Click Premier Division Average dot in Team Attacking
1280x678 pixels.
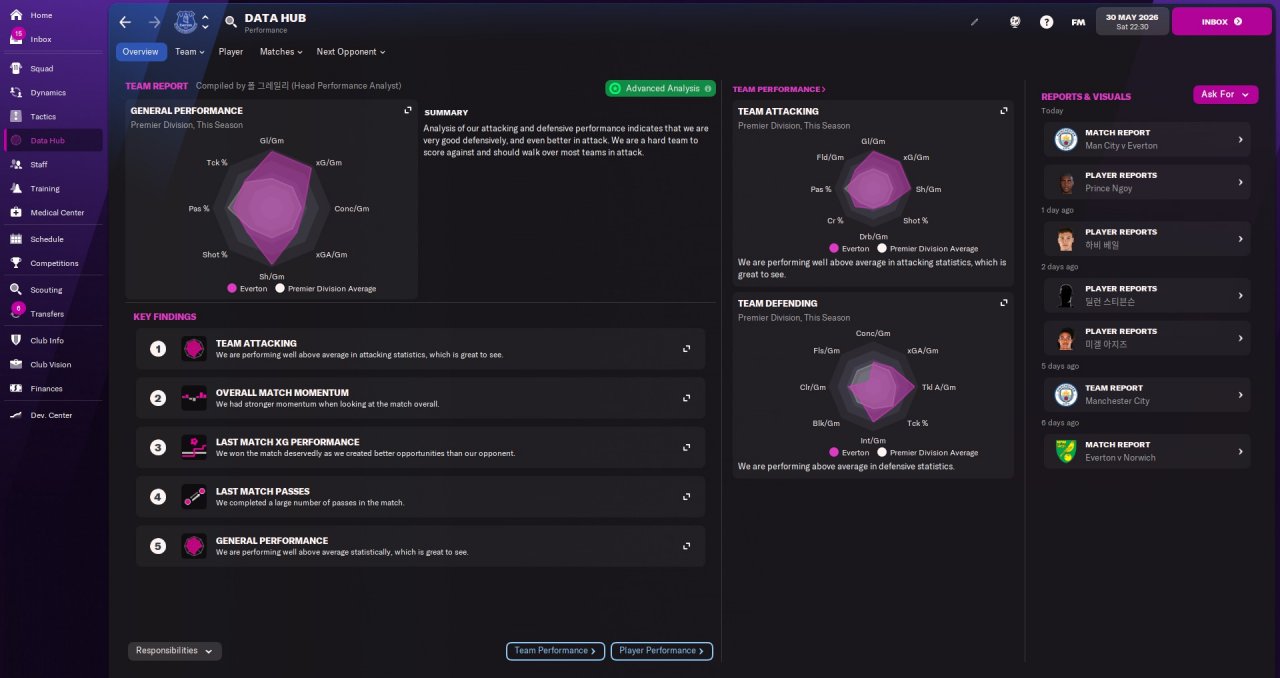point(882,248)
